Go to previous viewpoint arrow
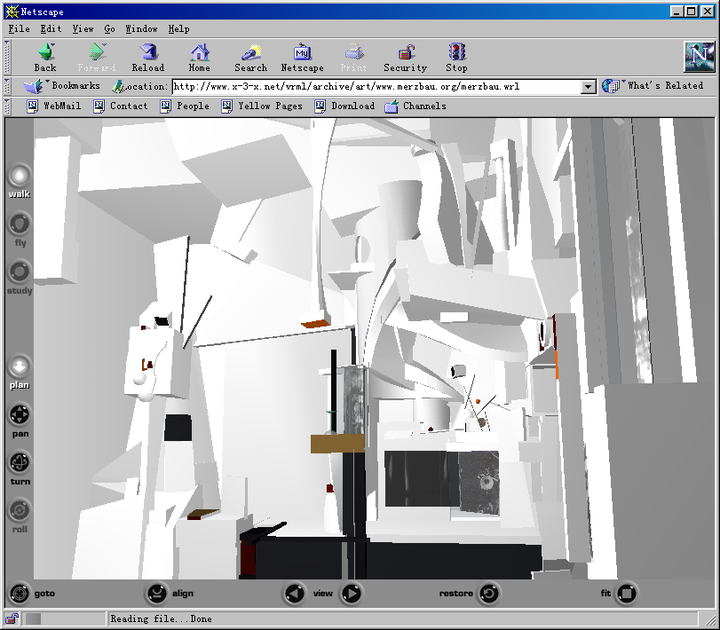The width and height of the screenshot is (720, 630). [x=294, y=593]
